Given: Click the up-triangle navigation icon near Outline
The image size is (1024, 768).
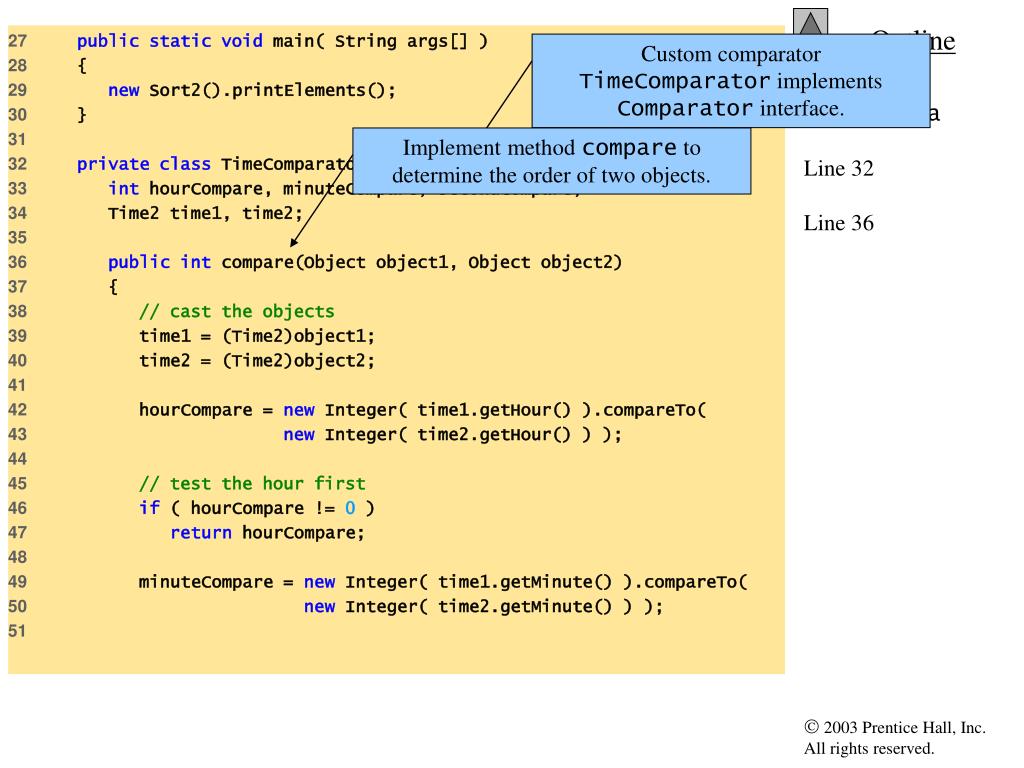Looking at the screenshot, I should (x=810, y=22).
